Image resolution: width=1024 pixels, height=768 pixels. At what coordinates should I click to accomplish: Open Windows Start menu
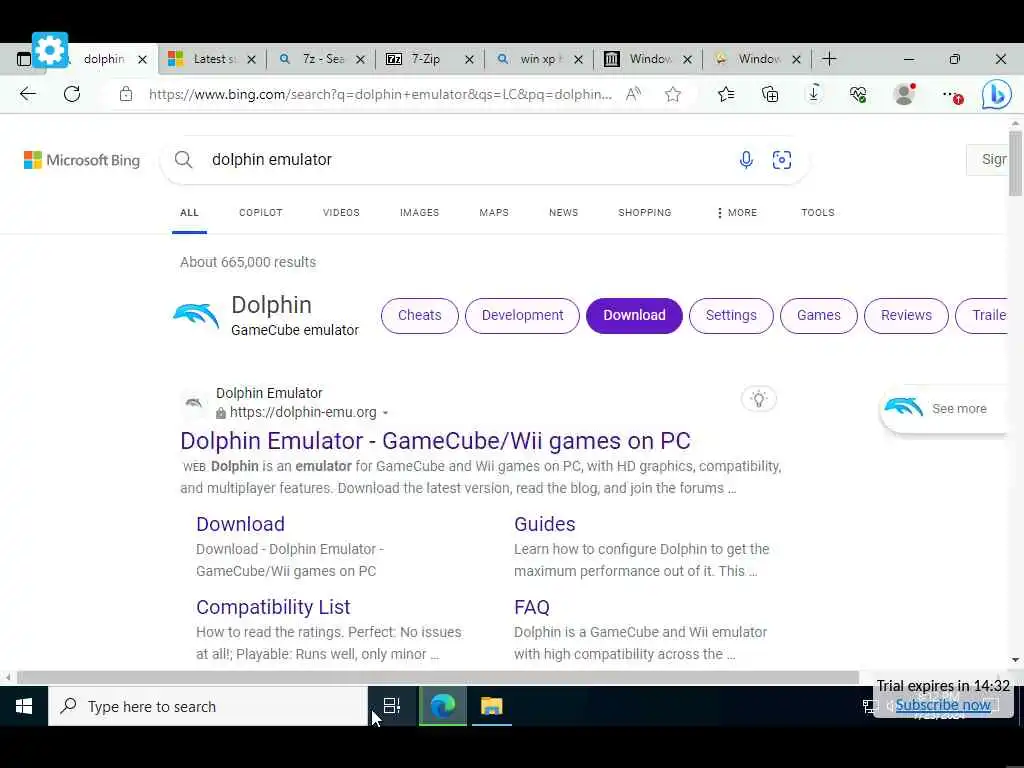pos(24,706)
